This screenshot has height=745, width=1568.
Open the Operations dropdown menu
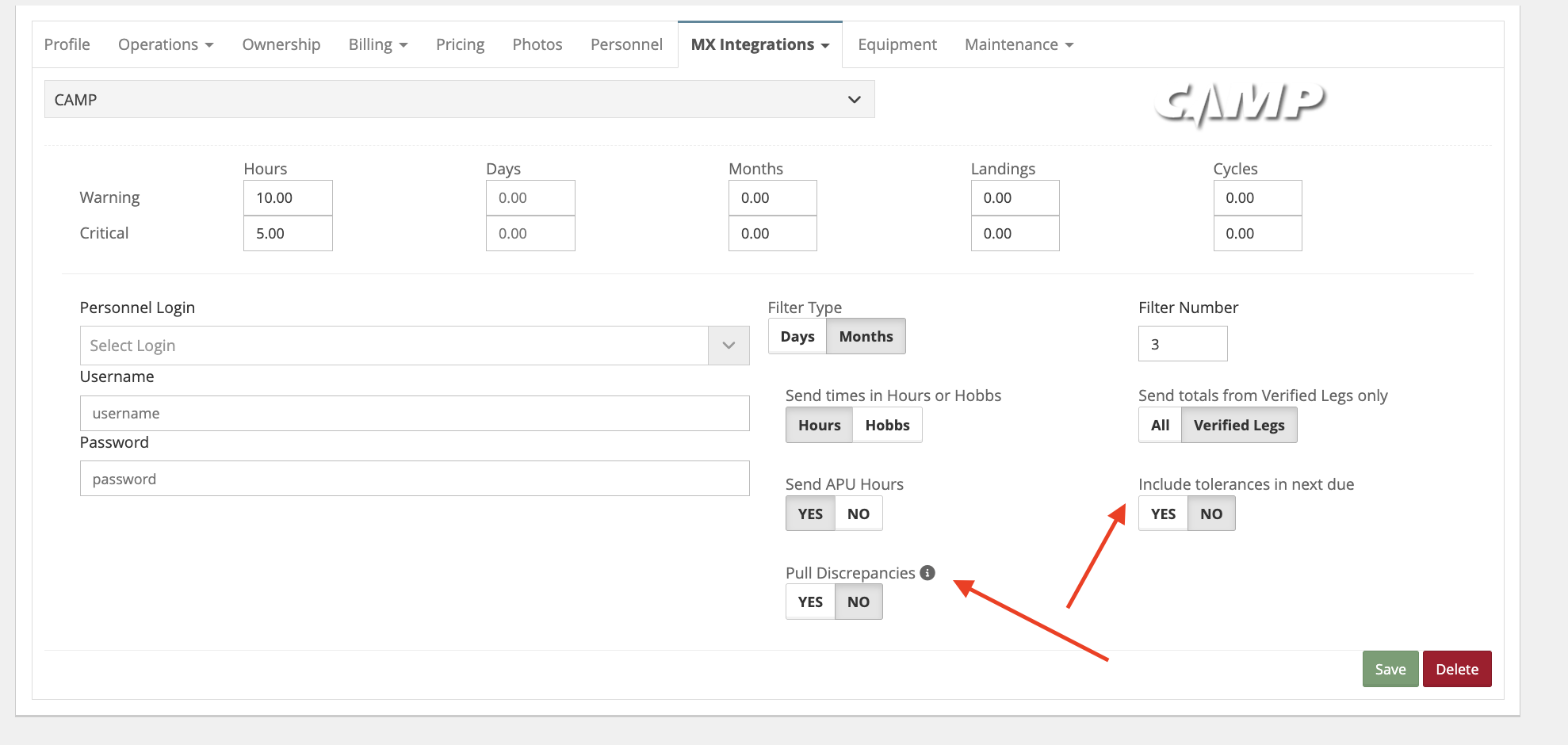point(166,45)
